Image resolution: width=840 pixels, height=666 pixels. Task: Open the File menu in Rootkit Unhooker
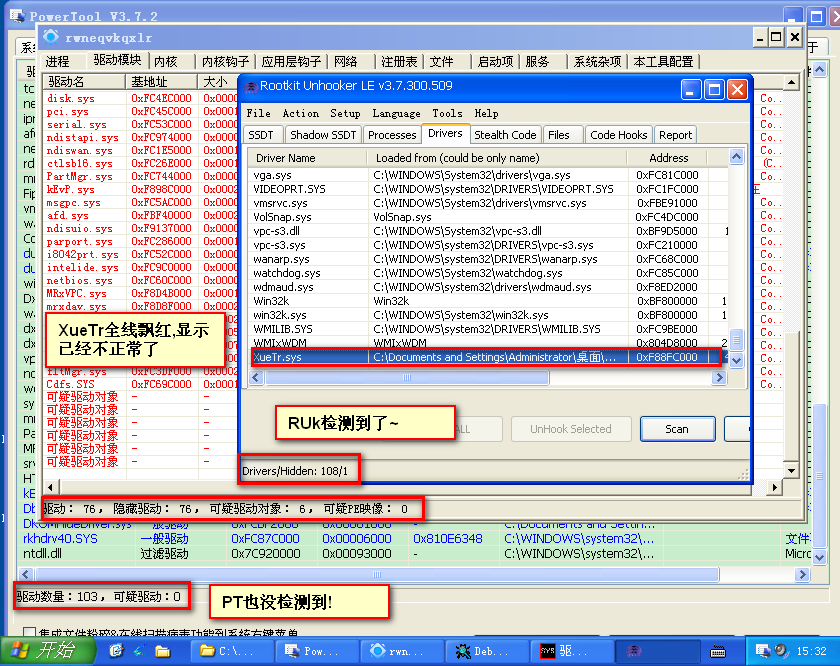258,113
